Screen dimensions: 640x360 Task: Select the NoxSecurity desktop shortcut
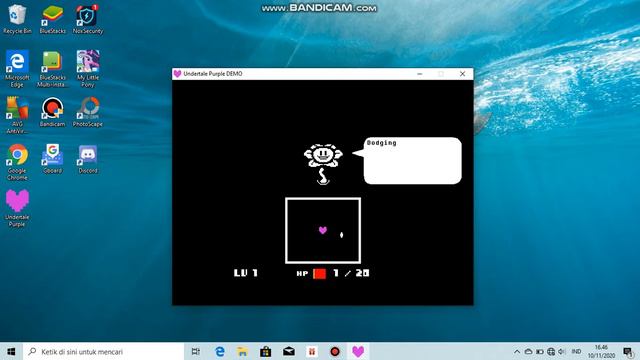click(88, 19)
